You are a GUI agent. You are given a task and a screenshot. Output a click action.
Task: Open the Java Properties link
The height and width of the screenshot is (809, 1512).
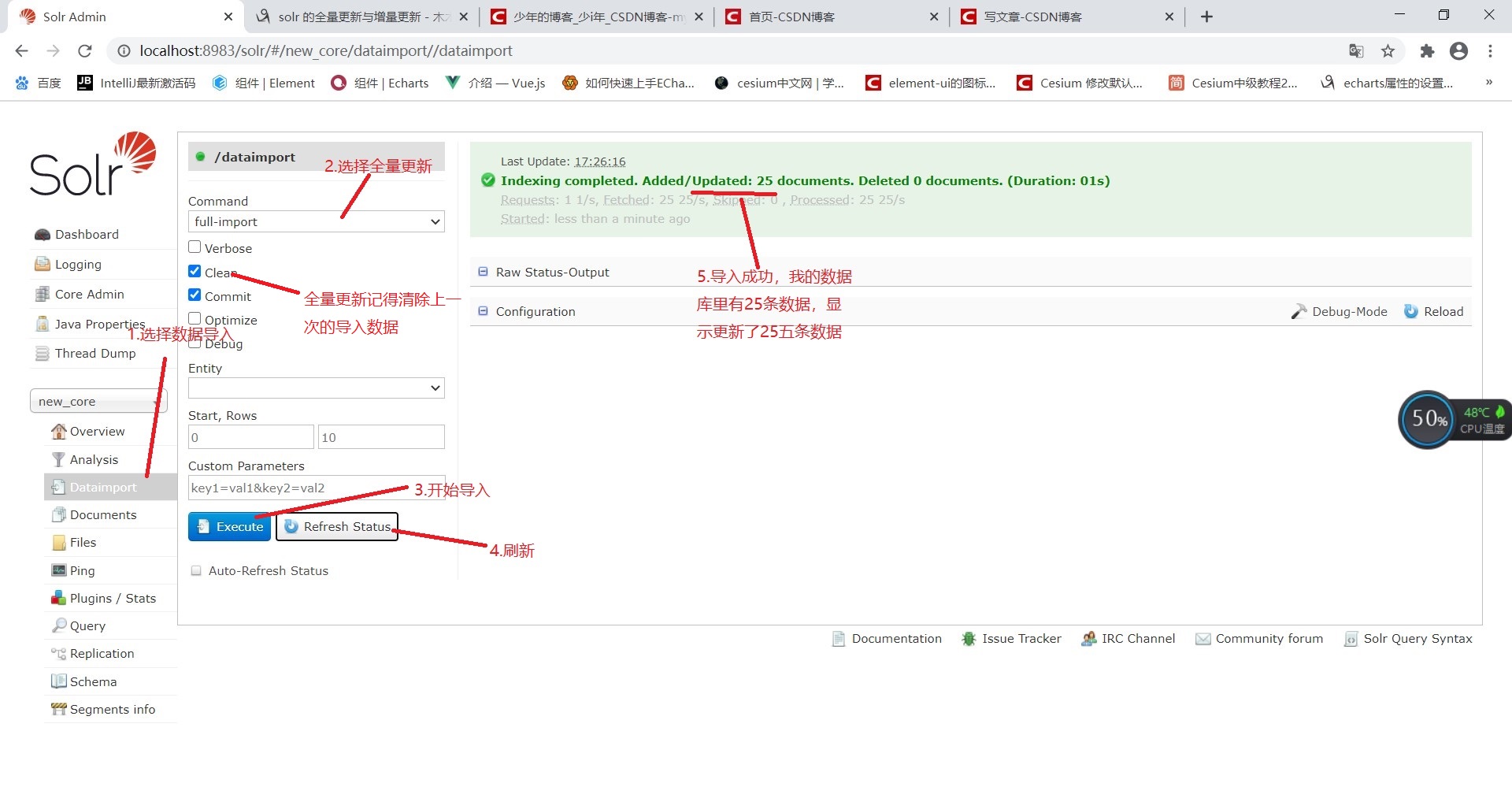100,325
